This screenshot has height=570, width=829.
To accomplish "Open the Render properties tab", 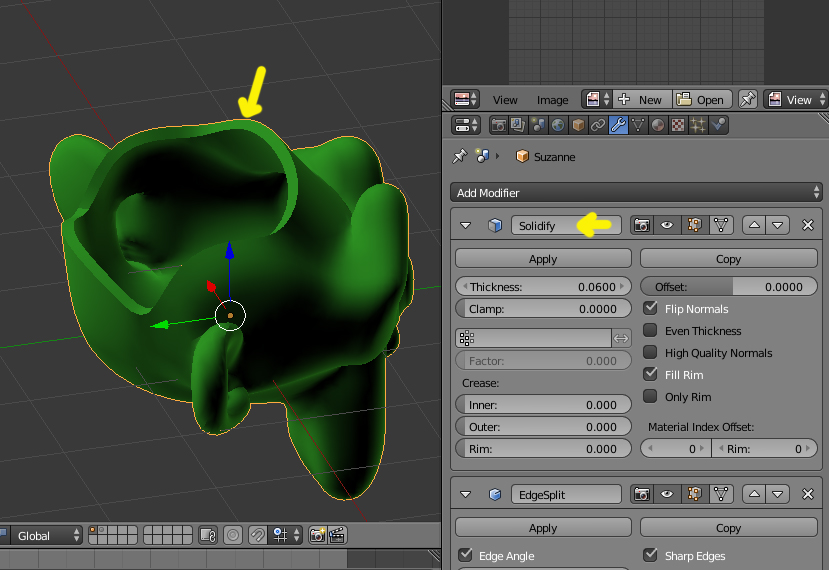I will tap(498, 125).
